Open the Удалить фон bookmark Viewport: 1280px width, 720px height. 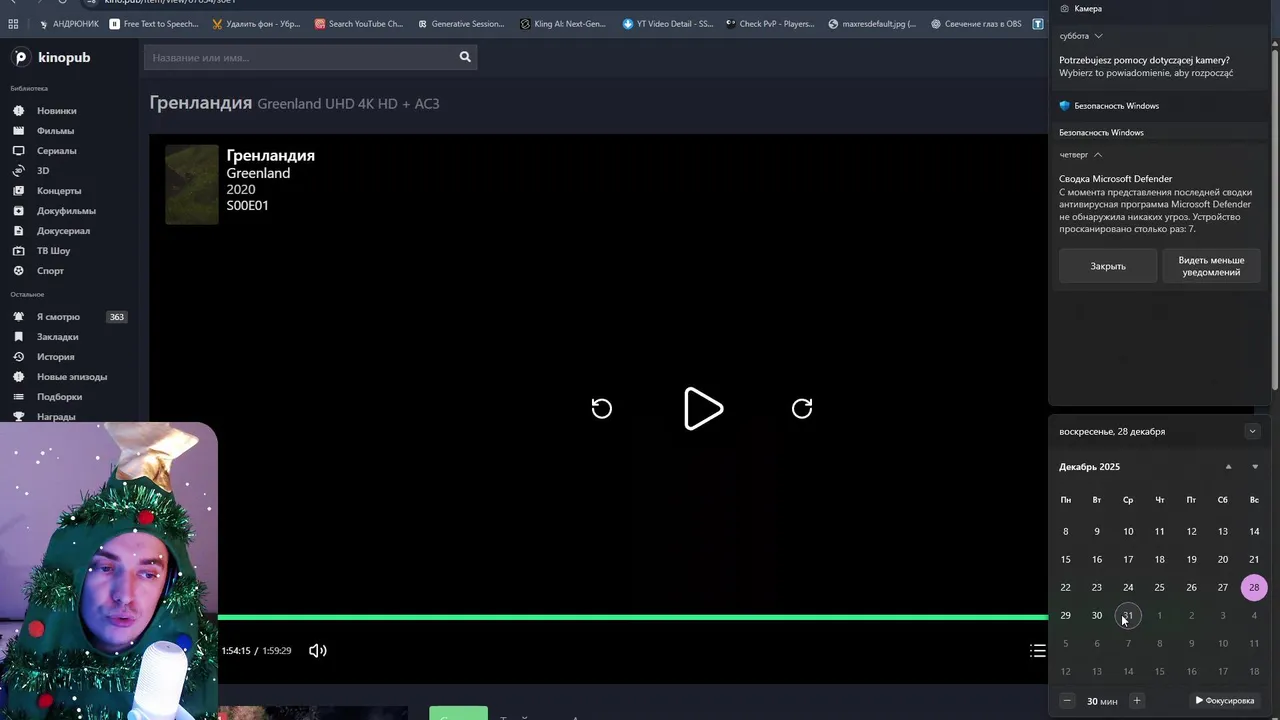tap(257, 24)
